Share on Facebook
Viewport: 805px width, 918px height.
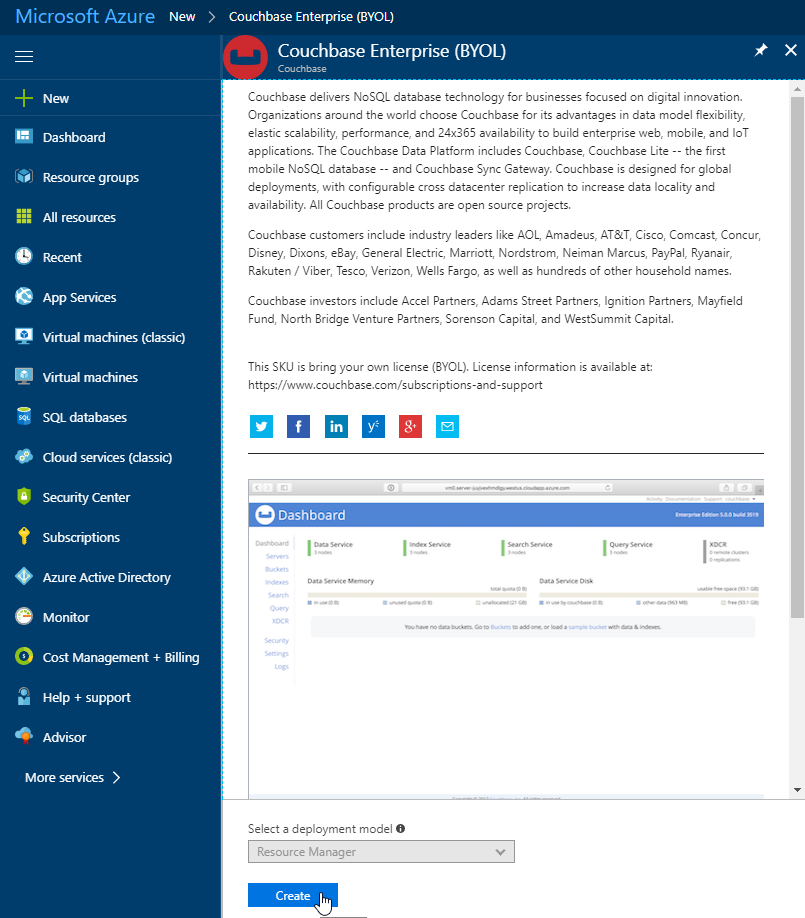coord(299,426)
